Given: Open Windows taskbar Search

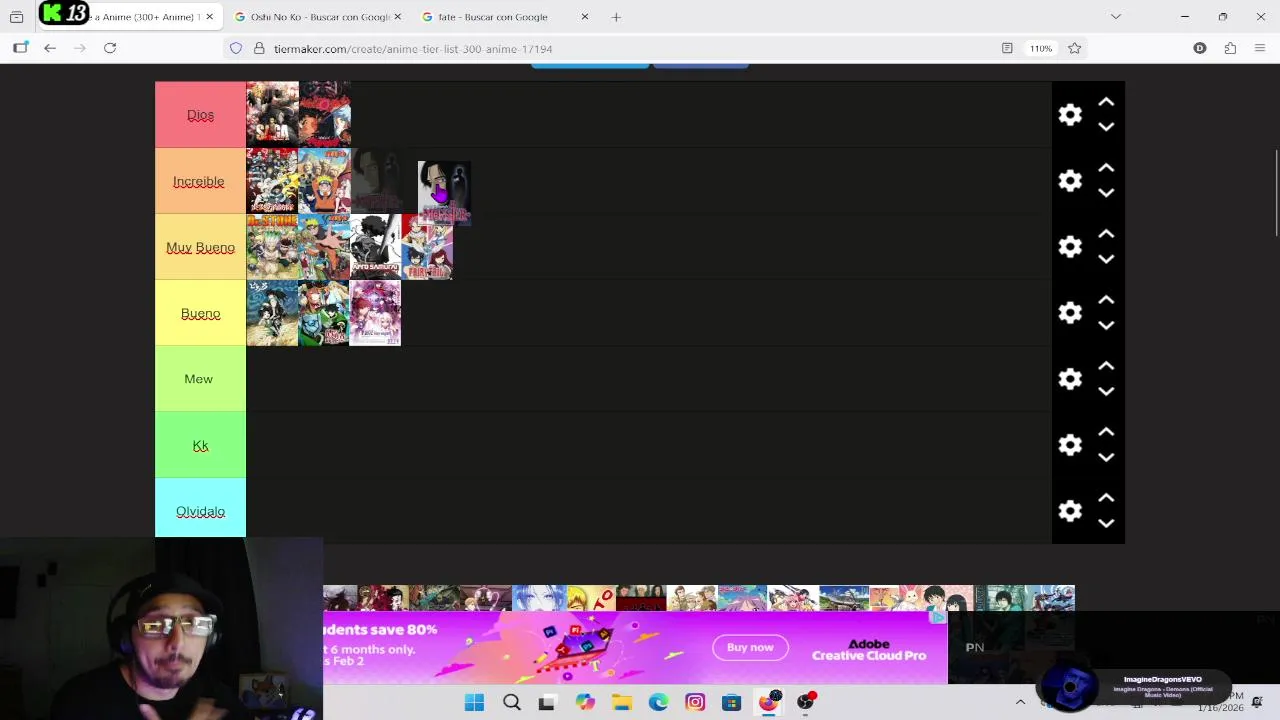Looking at the screenshot, I should pyautogui.click(x=511, y=702).
